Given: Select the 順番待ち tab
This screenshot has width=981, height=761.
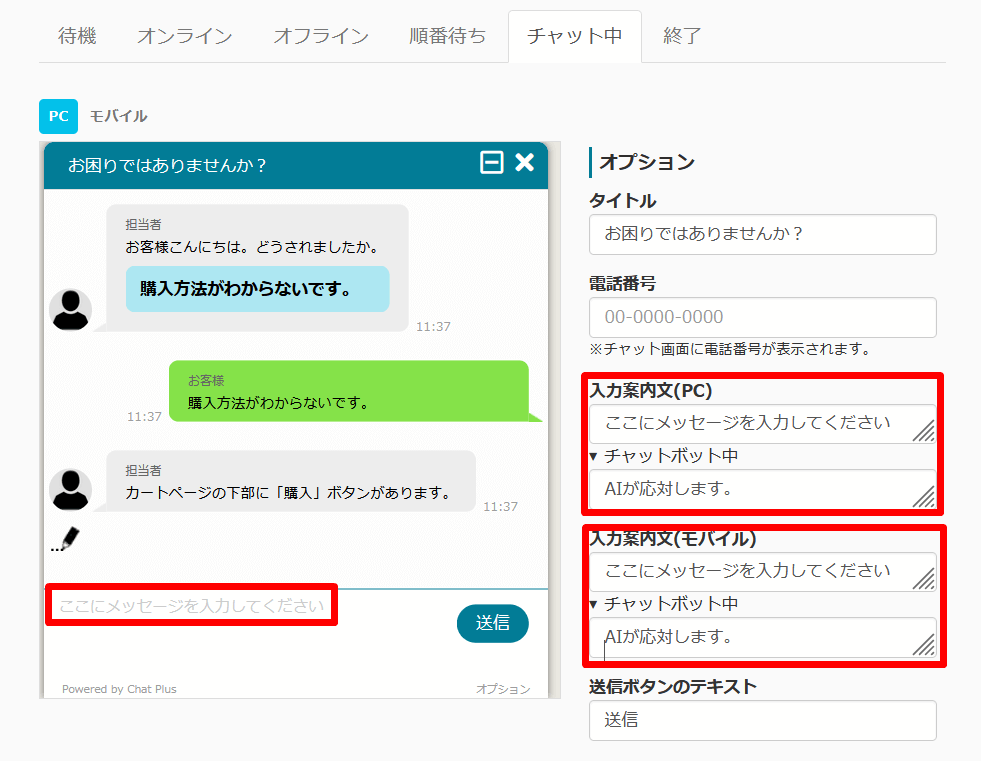Looking at the screenshot, I should [447, 36].
